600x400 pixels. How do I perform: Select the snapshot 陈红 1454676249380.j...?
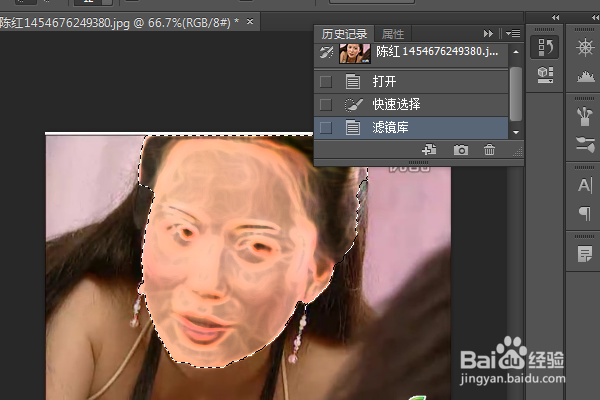coord(411,54)
